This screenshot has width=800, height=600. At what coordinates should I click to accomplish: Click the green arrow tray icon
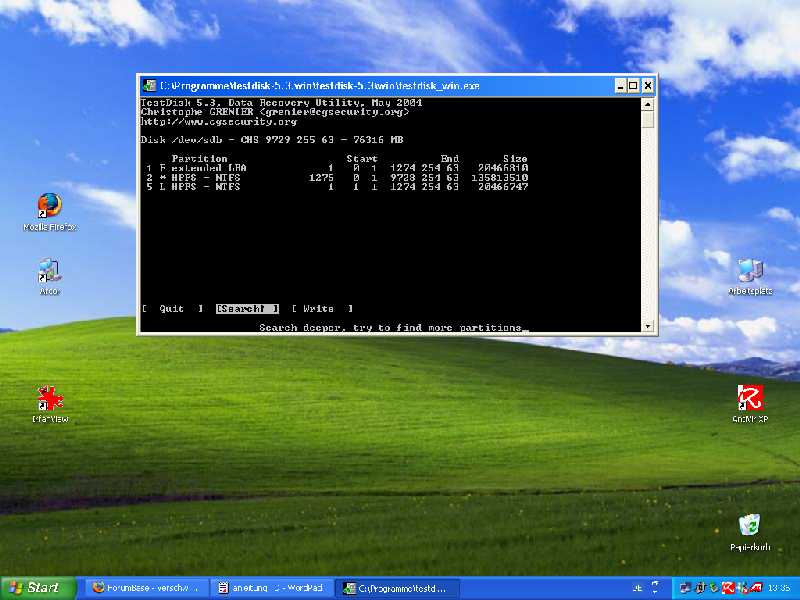point(714,588)
